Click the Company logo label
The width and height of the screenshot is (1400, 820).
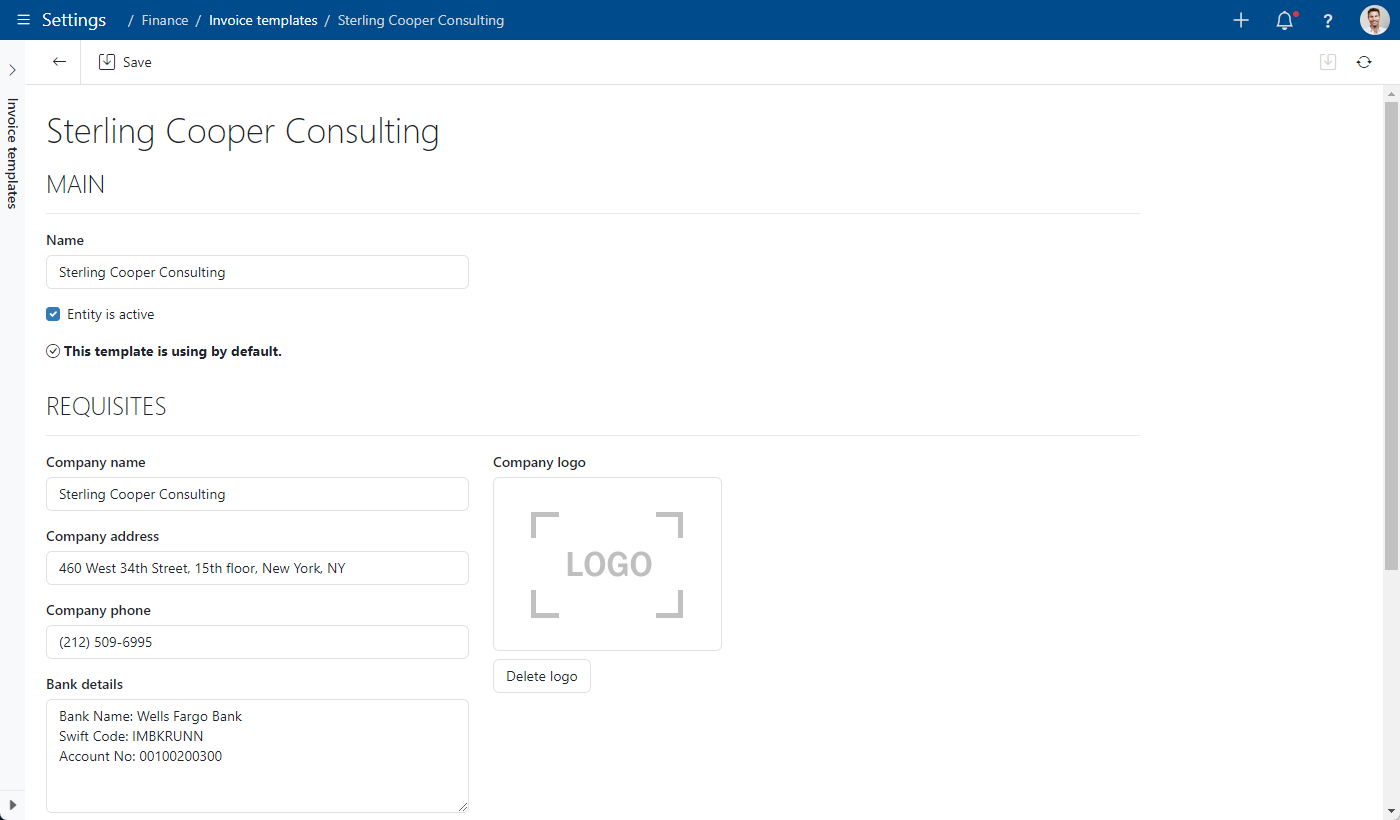point(539,462)
